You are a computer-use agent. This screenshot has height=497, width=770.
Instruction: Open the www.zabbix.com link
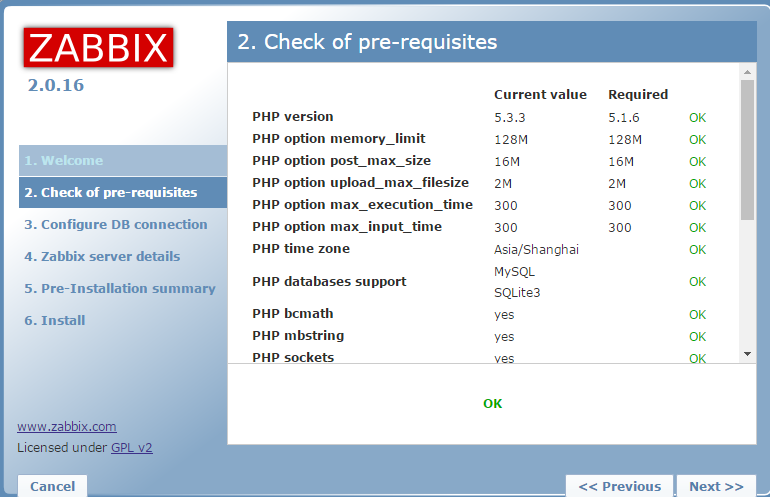[x=66, y=426]
